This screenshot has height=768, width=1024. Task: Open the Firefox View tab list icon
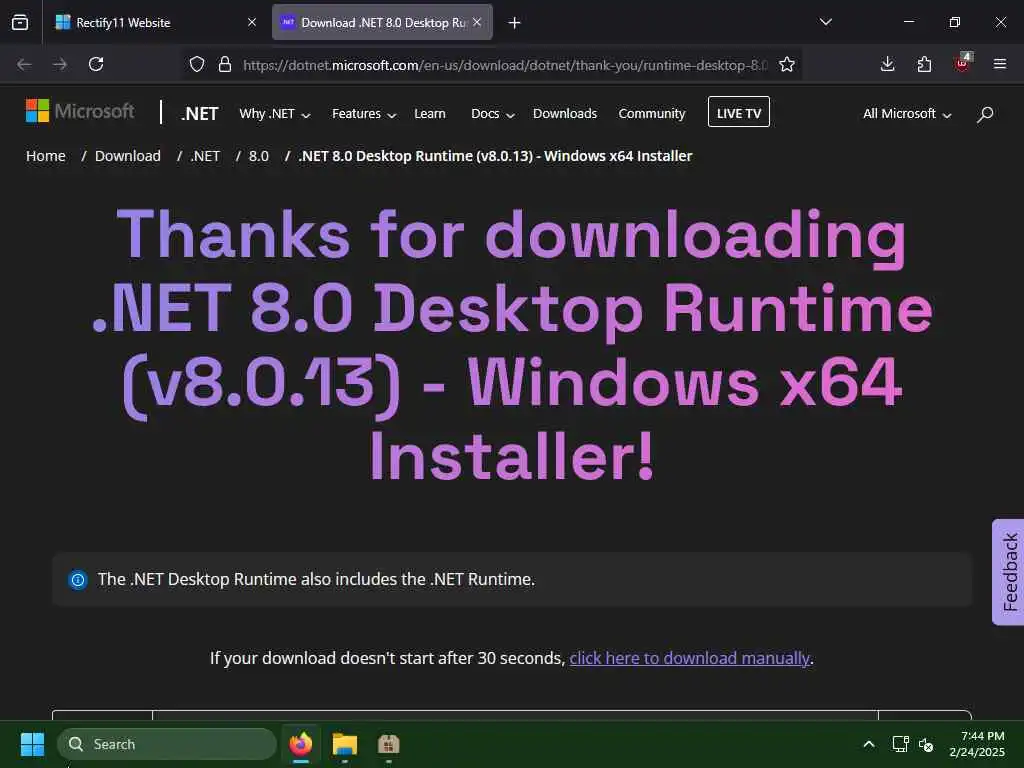(20, 22)
